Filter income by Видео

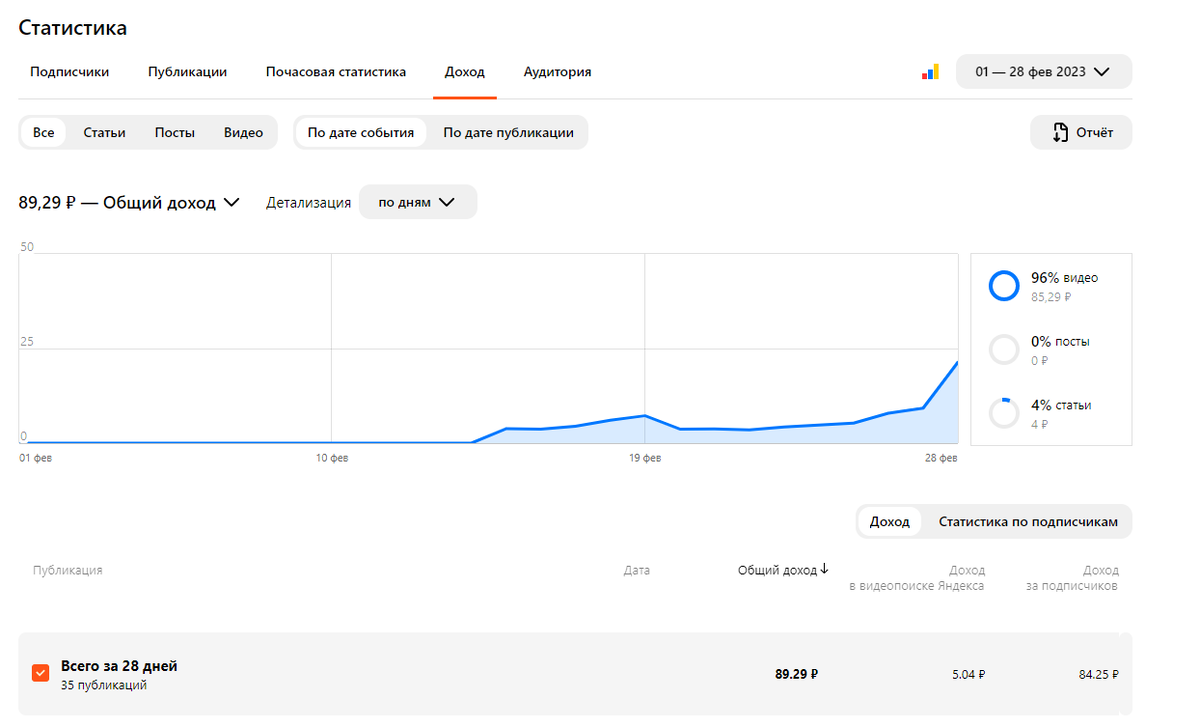[243, 132]
